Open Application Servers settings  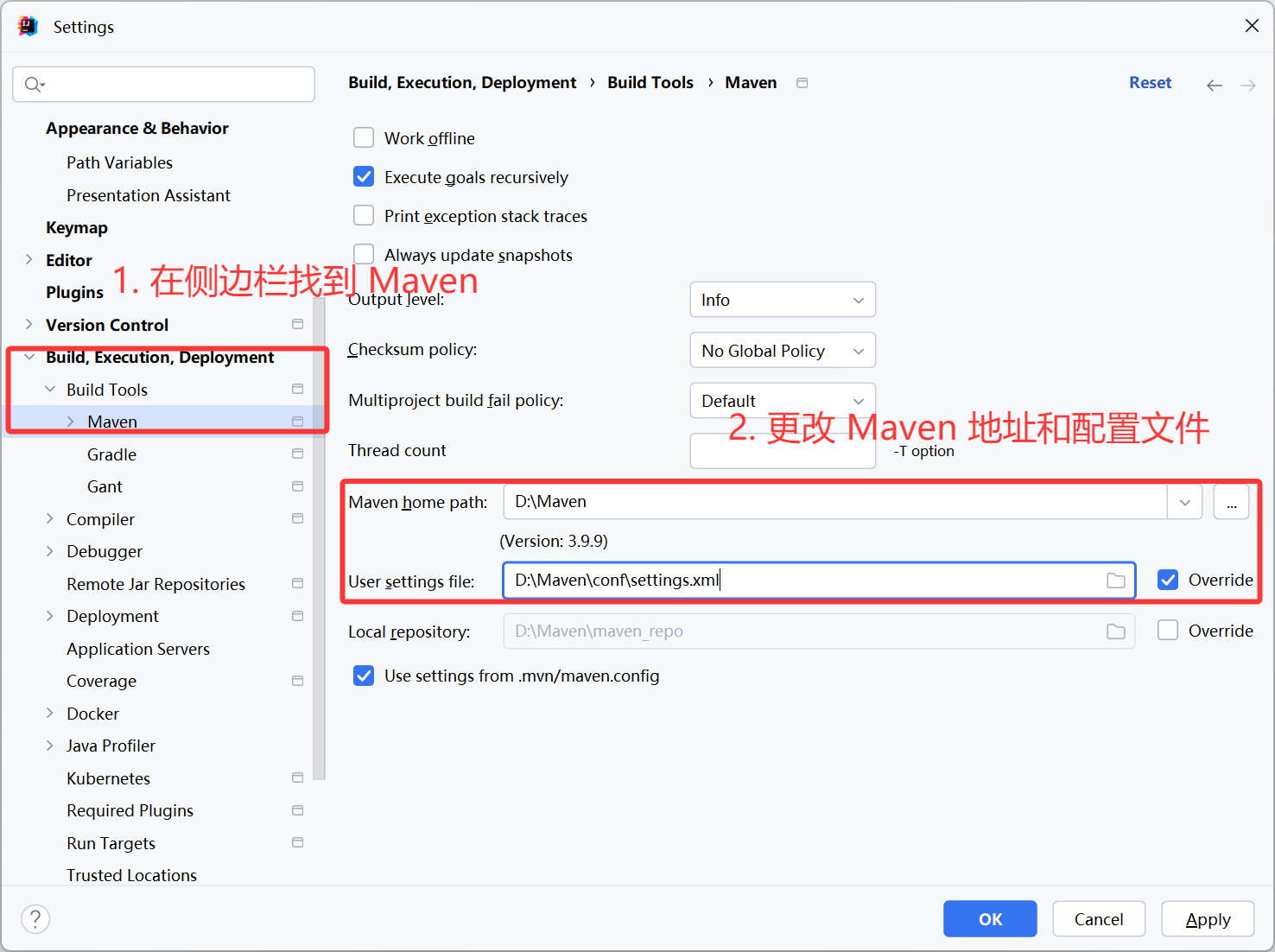(138, 649)
